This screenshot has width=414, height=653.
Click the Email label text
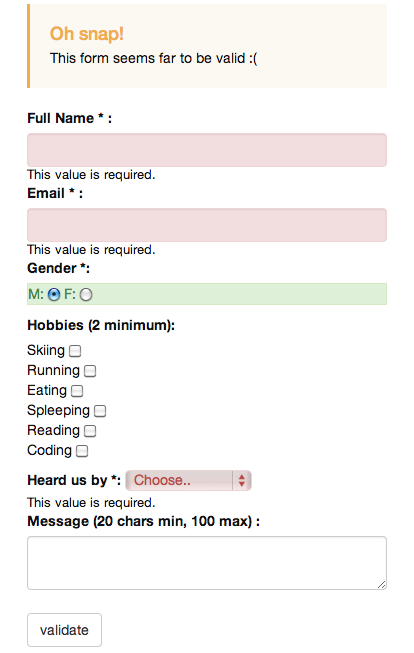[55, 193]
